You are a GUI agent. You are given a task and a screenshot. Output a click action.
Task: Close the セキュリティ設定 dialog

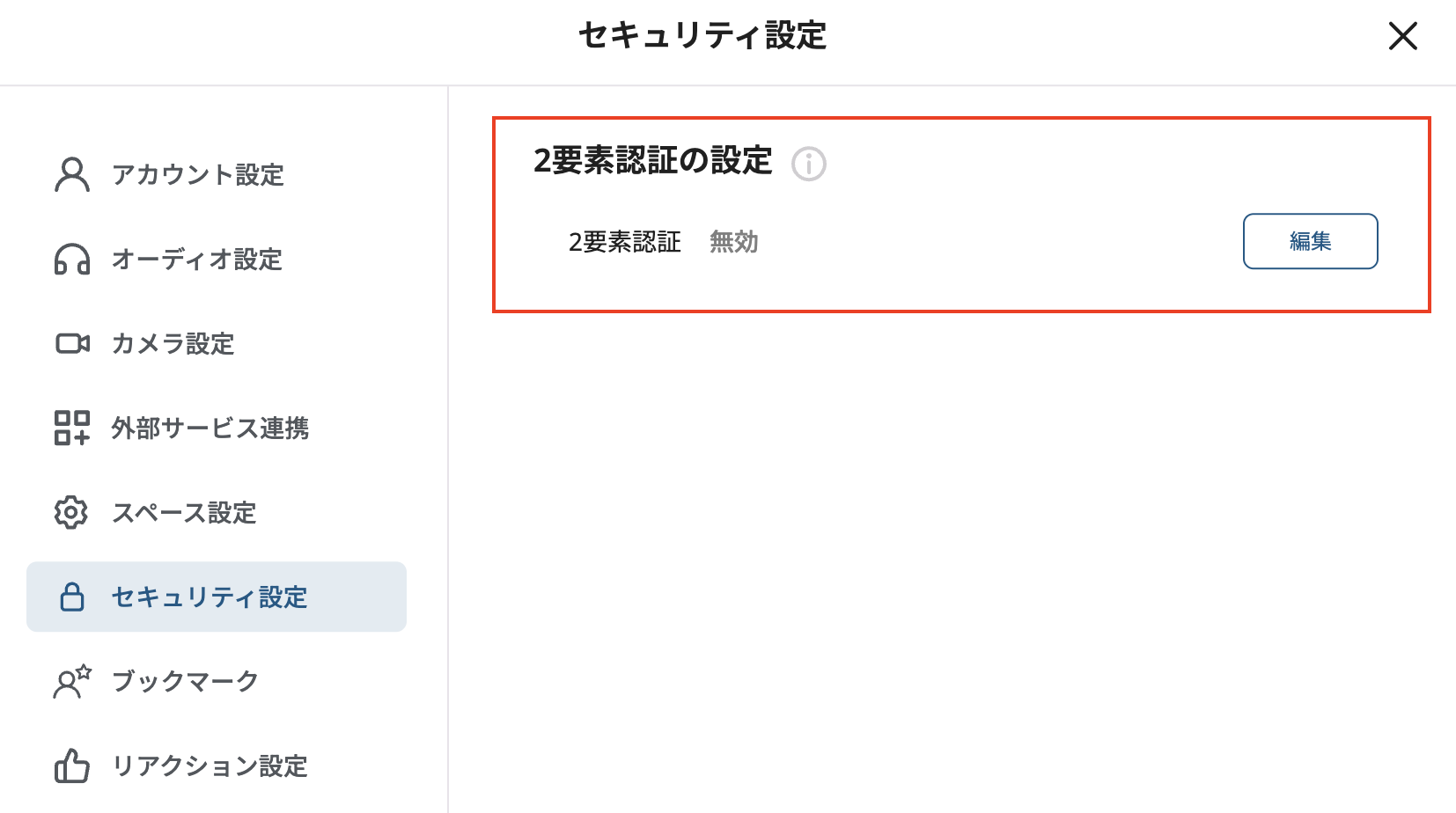(1401, 37)
